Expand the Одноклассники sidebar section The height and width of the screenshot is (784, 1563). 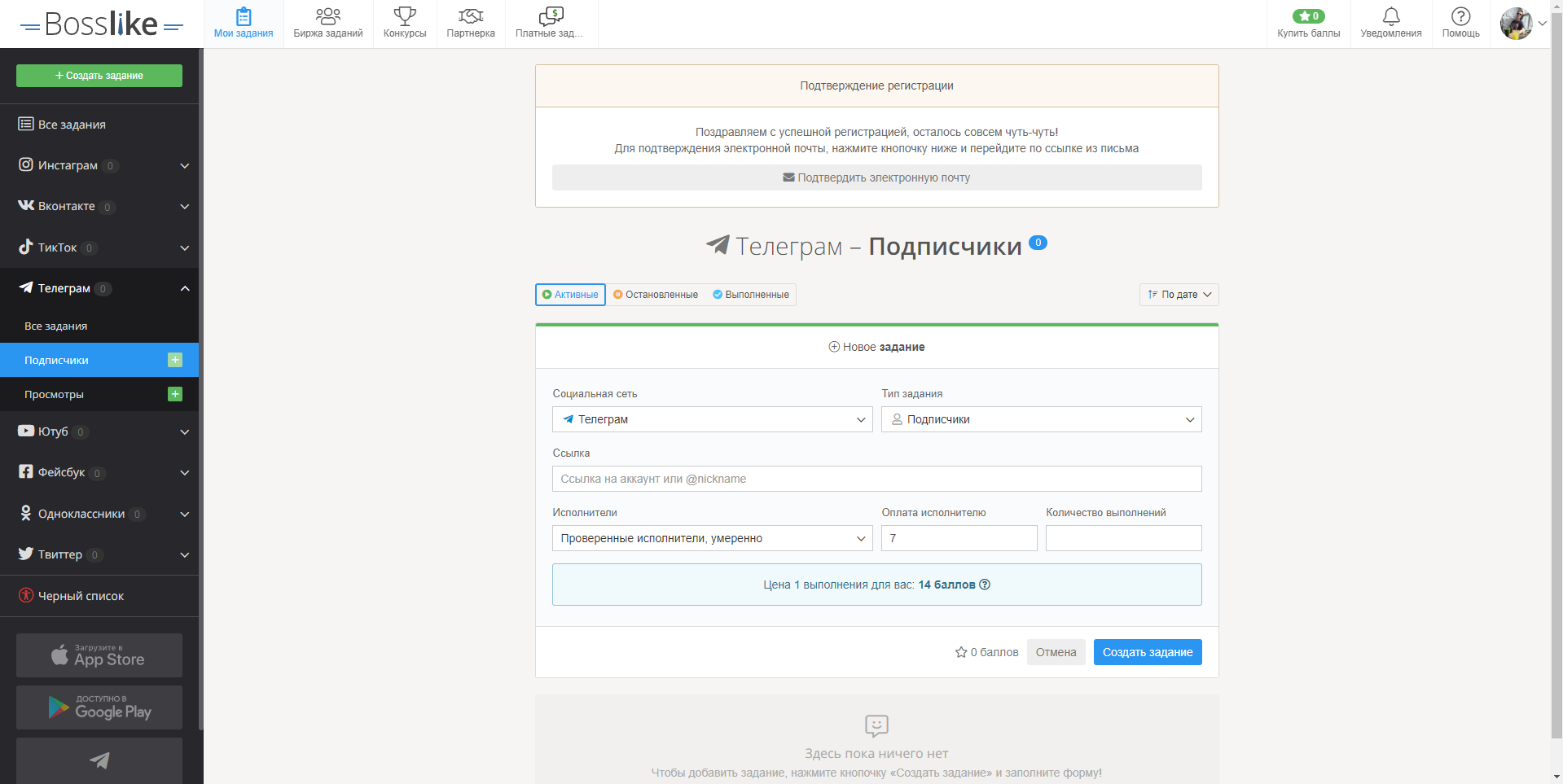185,514
